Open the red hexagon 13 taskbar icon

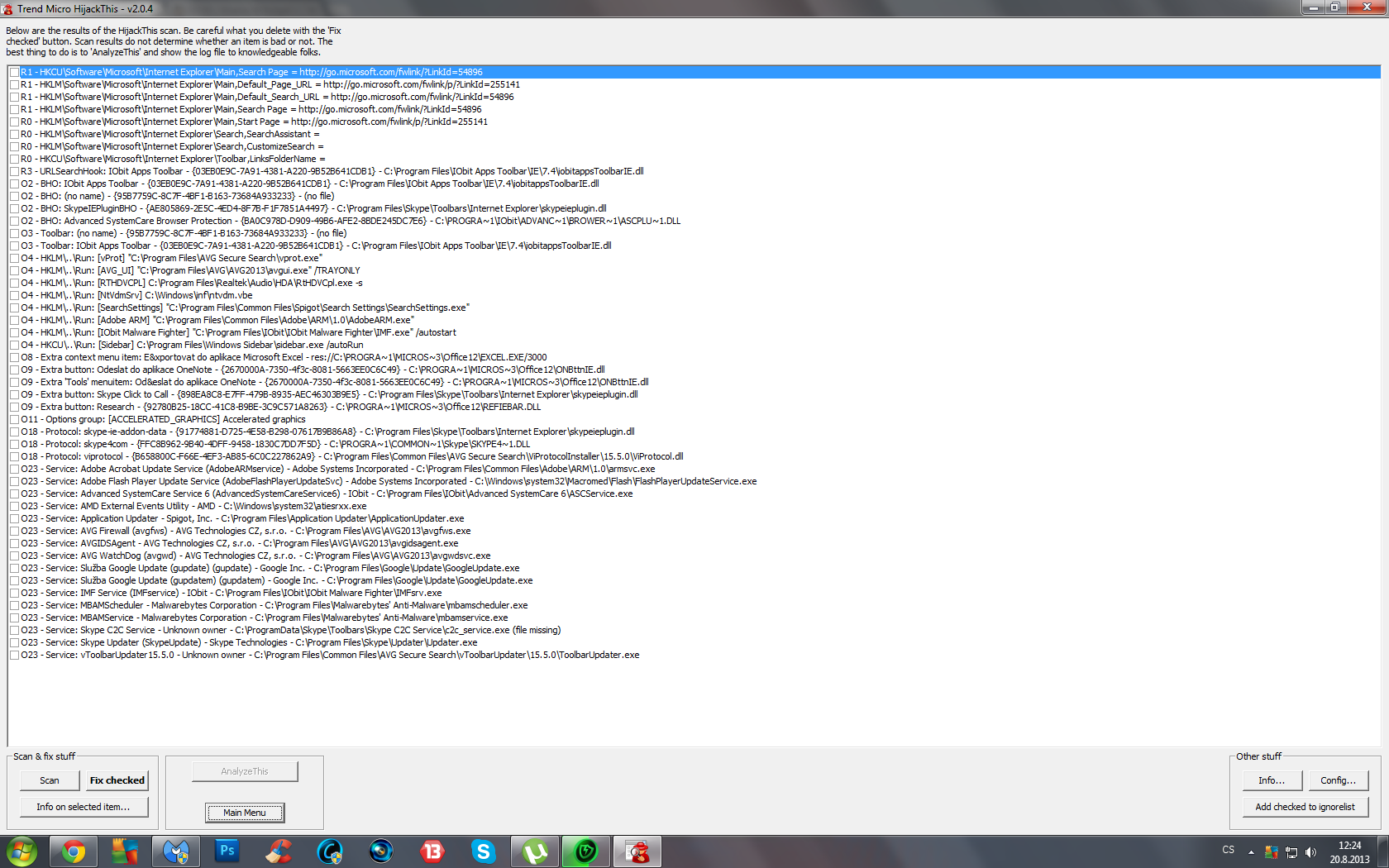pos(432,851)
